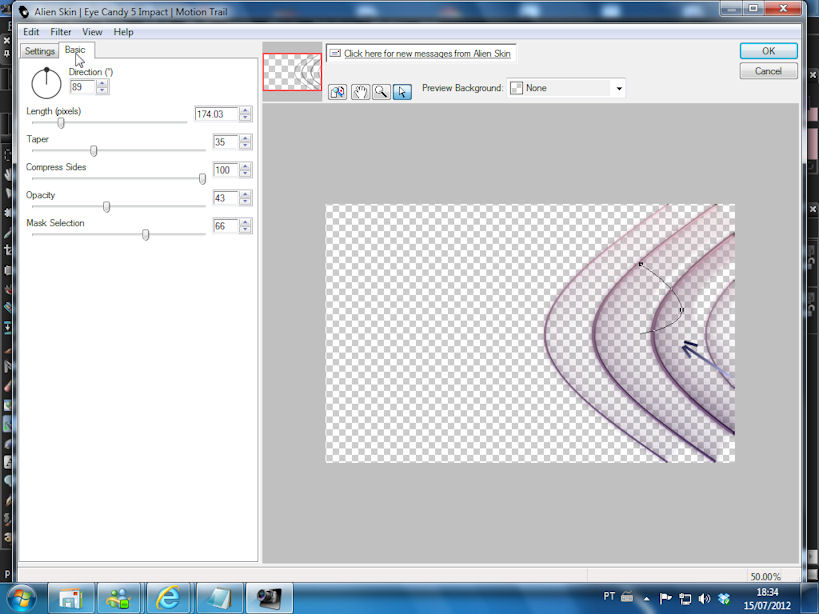Click the Taper slider handle

point(93,151)
